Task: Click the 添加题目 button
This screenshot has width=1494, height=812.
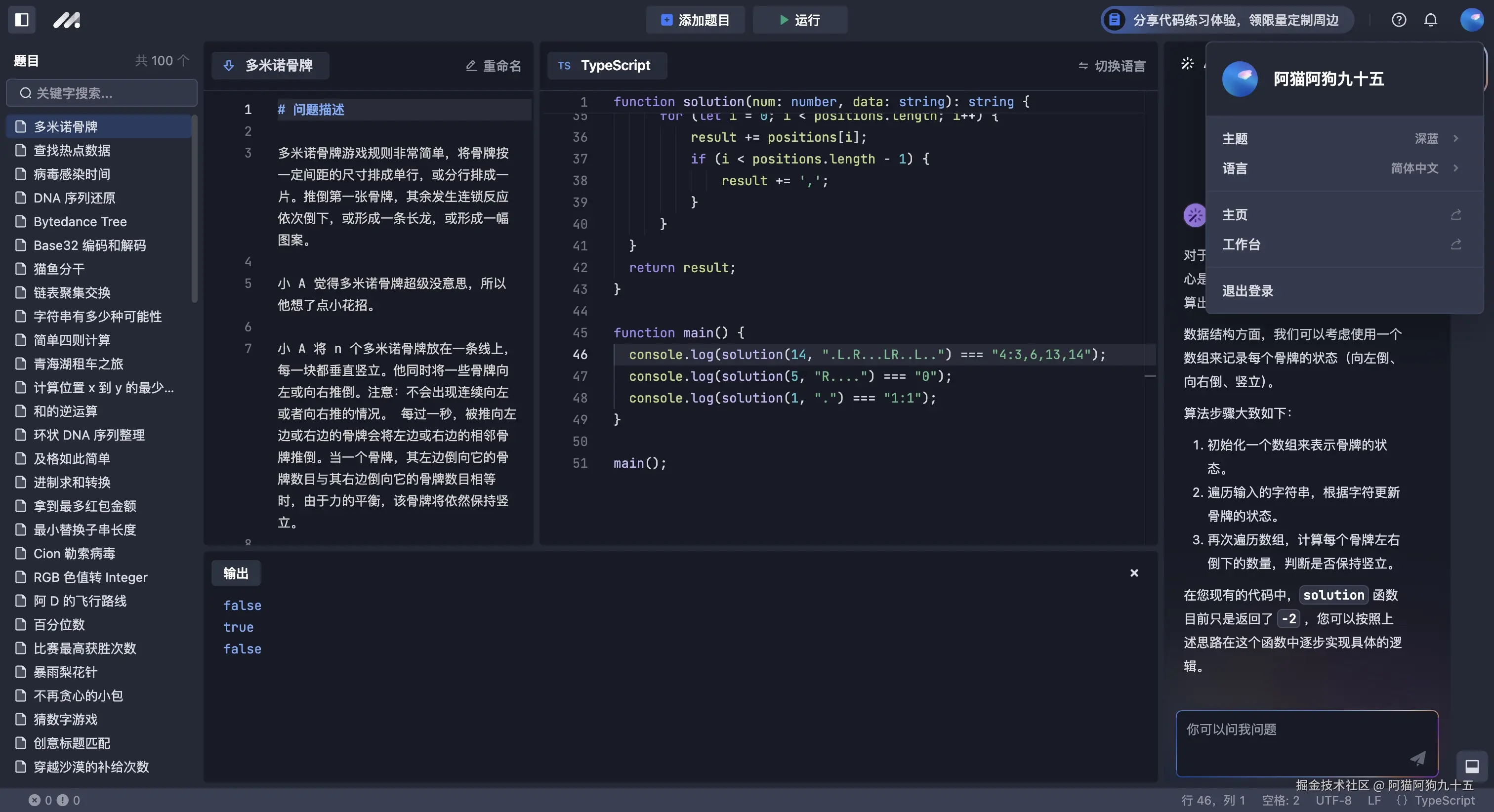Action: pos(695,20)
